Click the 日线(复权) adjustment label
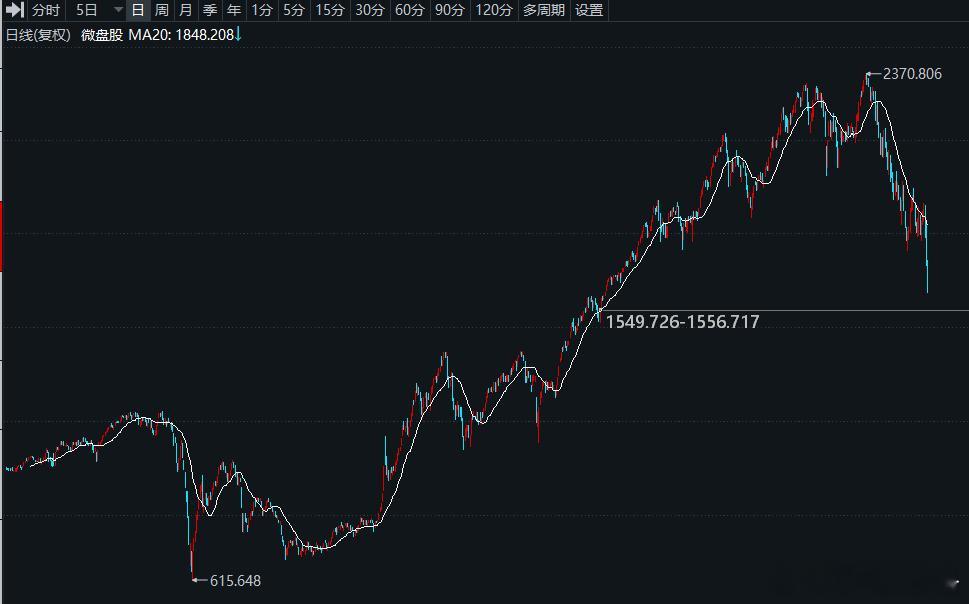The width and height of the screenshot is (969, 604). pyautogui.click(x=38, y=35)
